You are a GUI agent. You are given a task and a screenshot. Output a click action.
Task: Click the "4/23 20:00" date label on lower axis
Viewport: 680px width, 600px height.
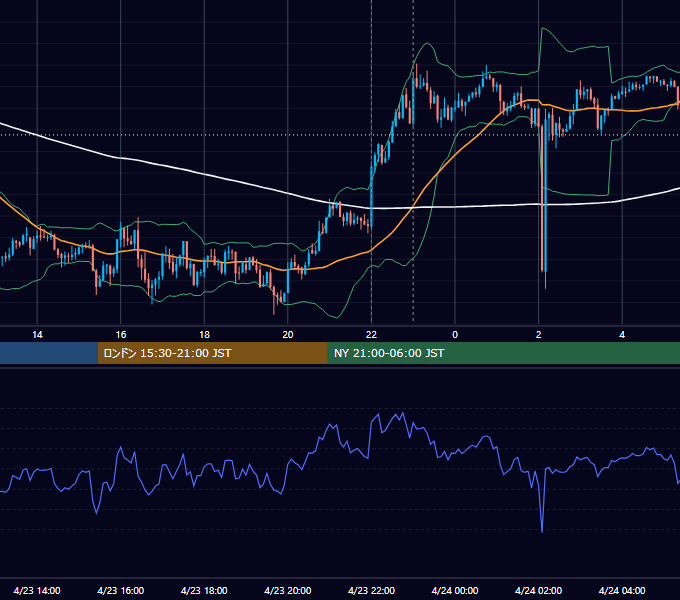288,590
